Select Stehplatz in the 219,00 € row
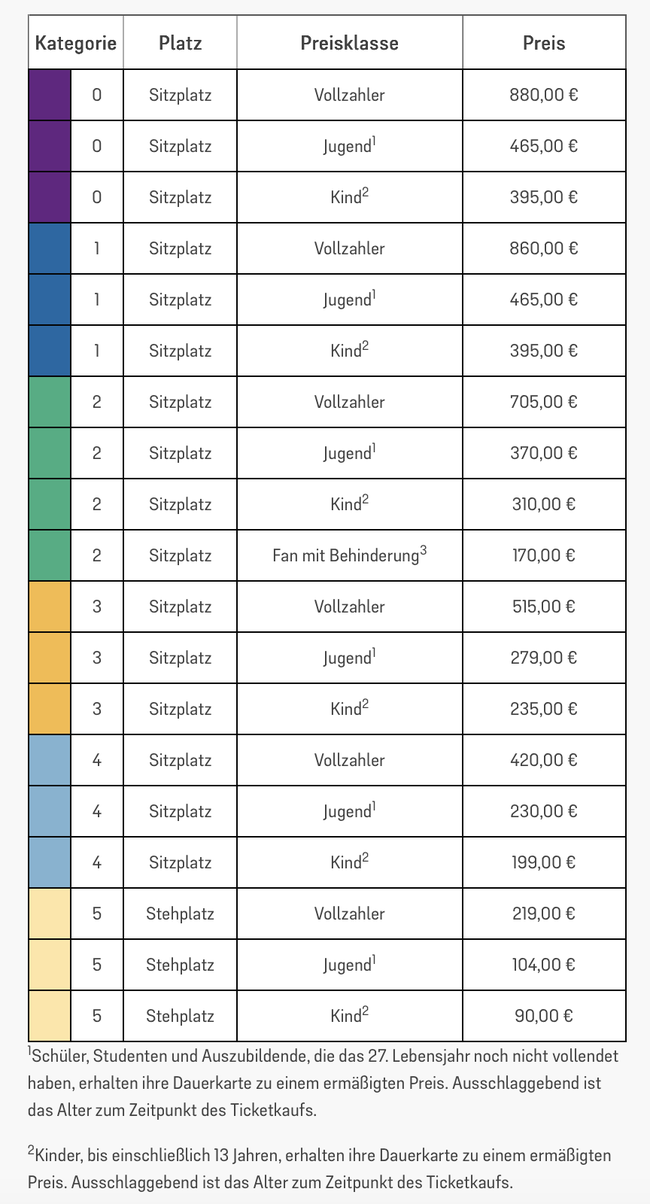The width and height of the screenshot is (650, 1204). coord(180,913)
